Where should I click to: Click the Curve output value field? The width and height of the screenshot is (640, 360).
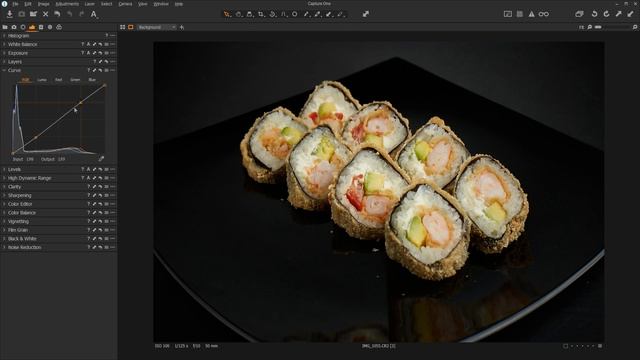tap(61, 159)
